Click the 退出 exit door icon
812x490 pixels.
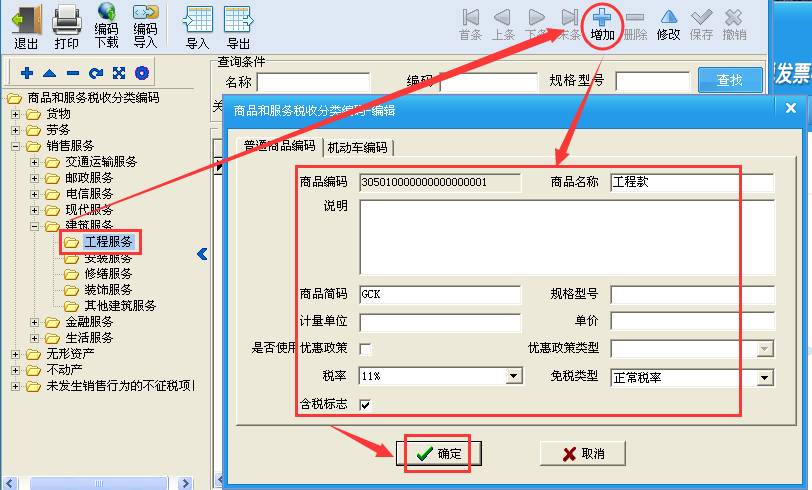point(26,21)
